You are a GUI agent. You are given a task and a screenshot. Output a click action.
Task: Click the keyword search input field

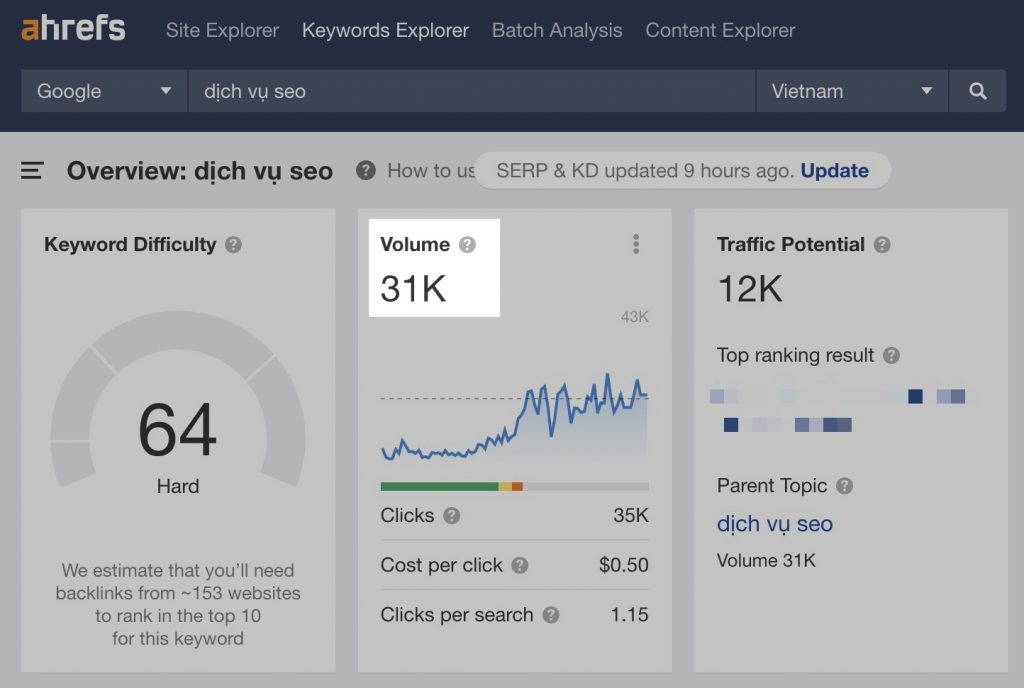pyautogui.click(x=472, y=91)
